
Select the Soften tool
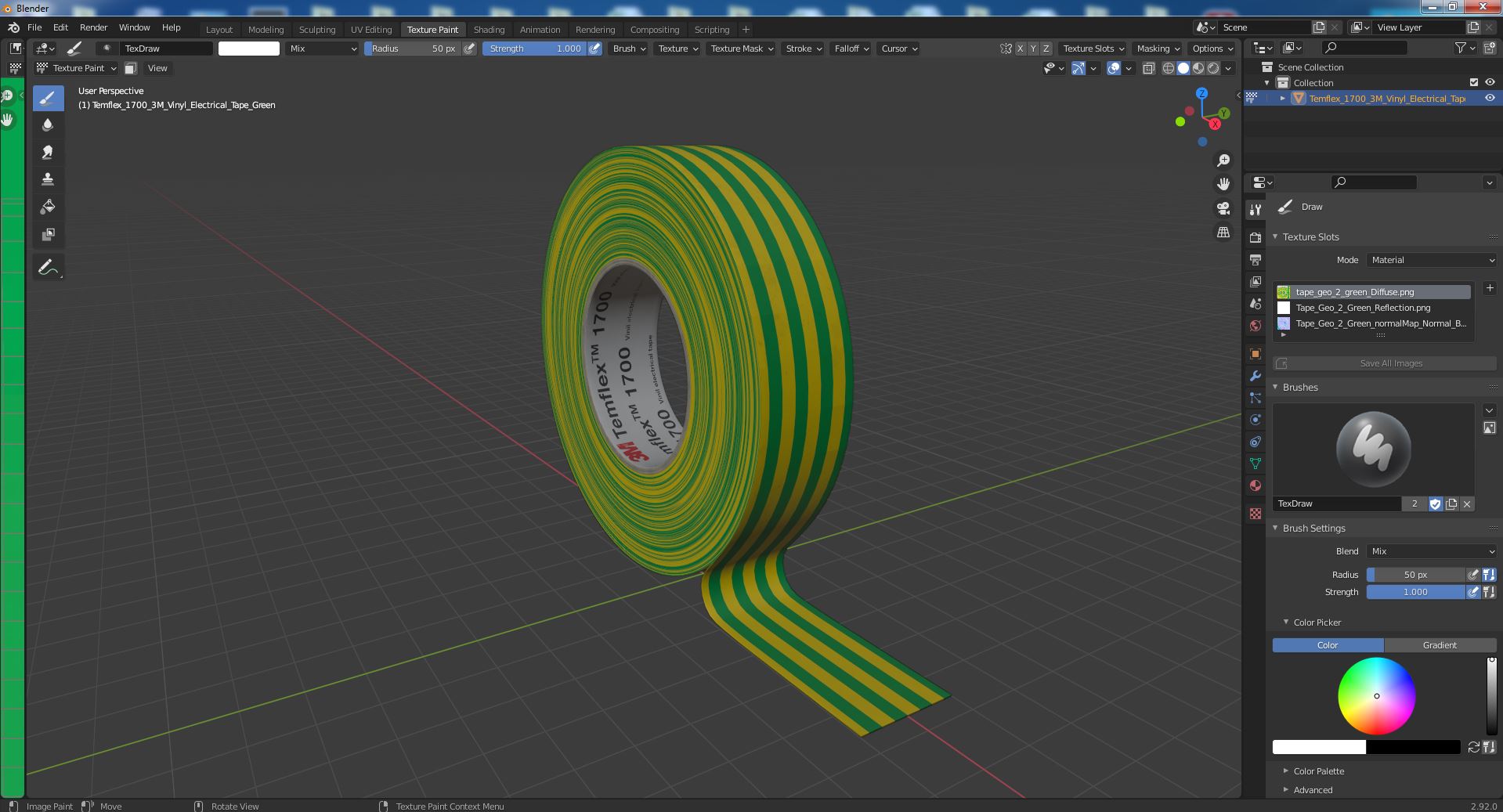48,125
